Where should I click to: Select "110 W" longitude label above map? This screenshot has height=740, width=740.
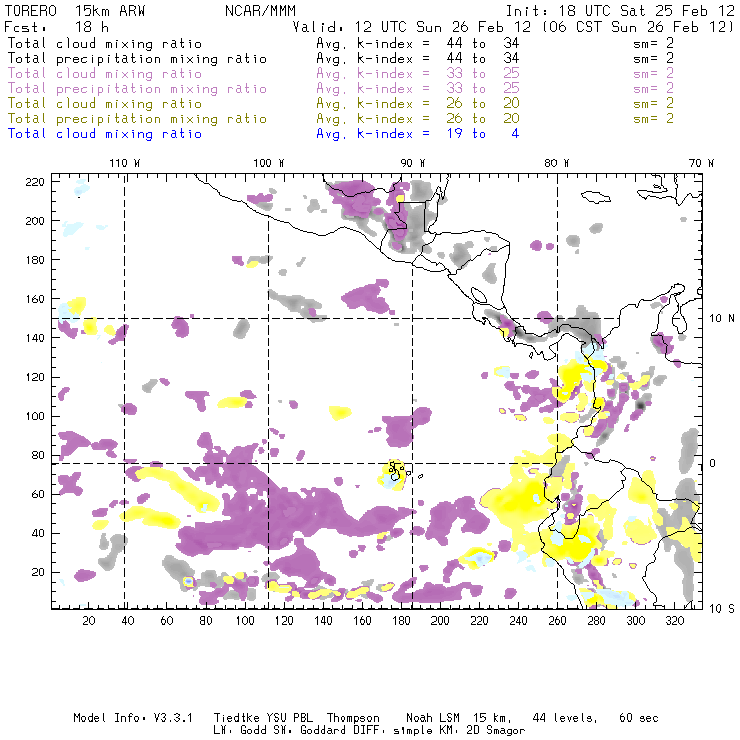pyautogui.click(x=125, y=163)
